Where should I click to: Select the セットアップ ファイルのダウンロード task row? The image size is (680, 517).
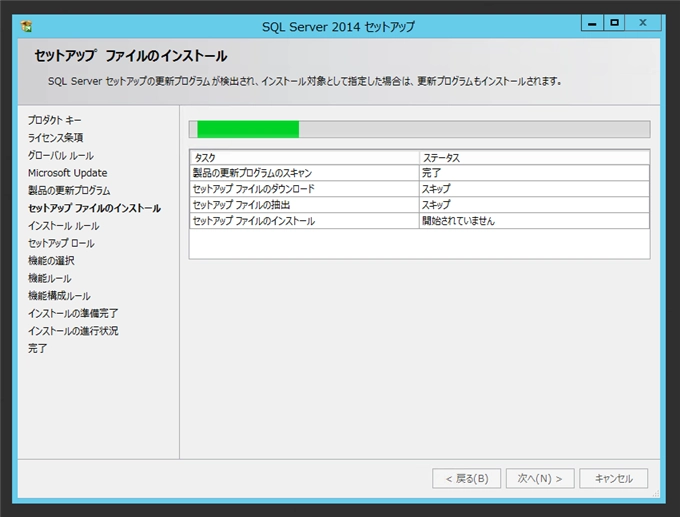[419, 189]
